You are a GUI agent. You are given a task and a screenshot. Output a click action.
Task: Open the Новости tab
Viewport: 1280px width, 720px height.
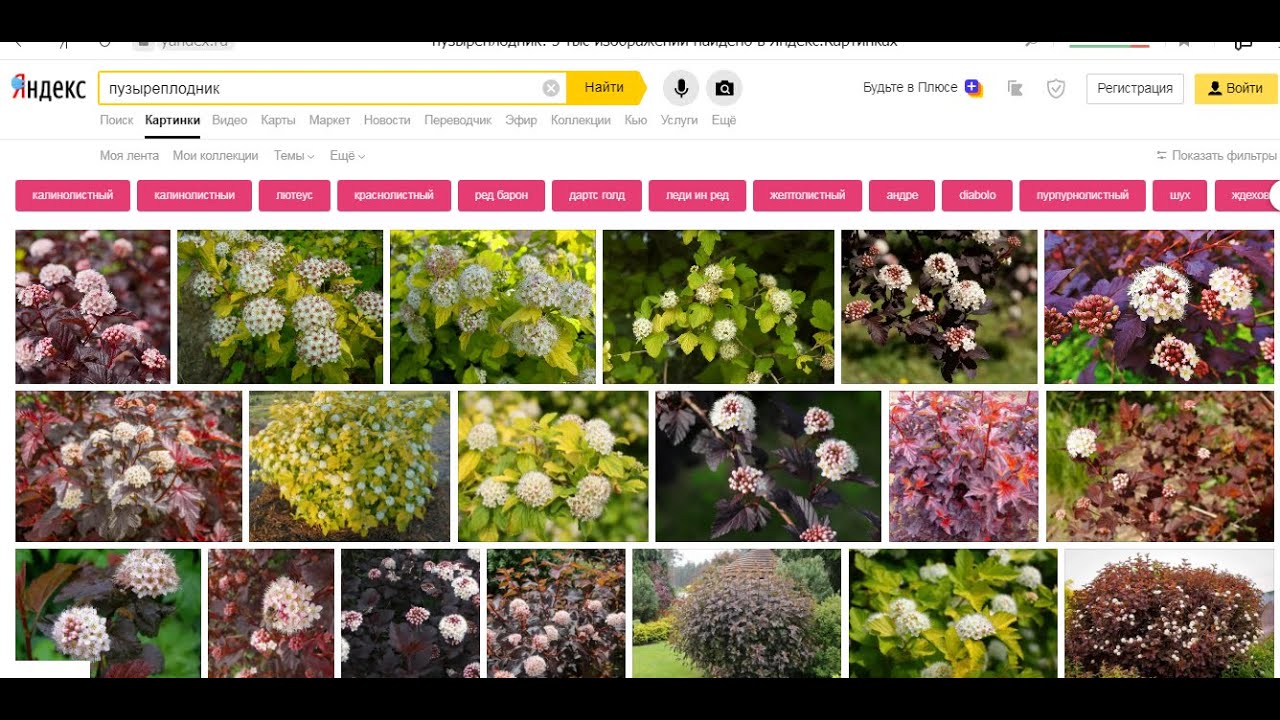(387, 120)
